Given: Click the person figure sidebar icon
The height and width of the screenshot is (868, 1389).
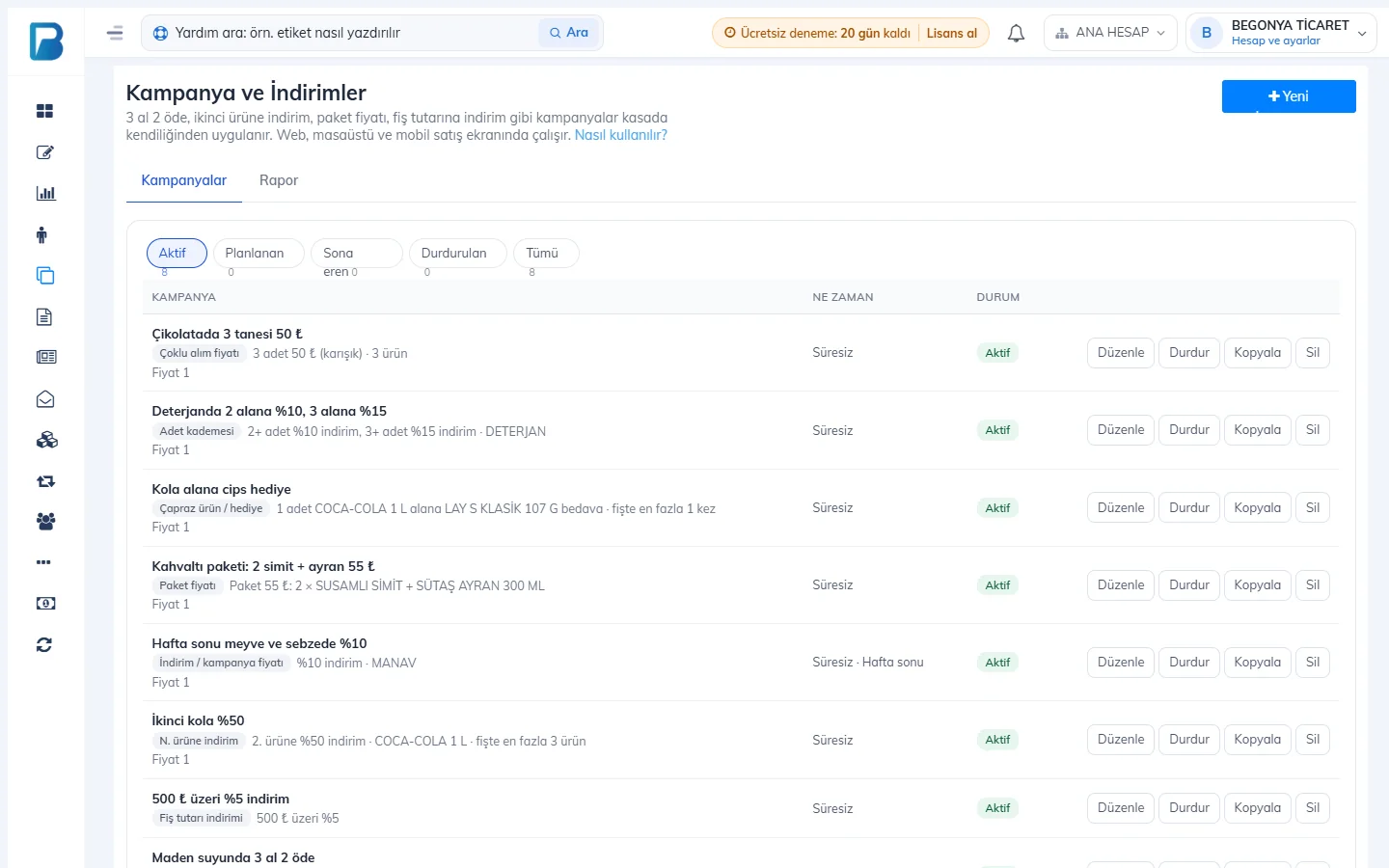Looking at the screenshot, I should coord(41,234).
